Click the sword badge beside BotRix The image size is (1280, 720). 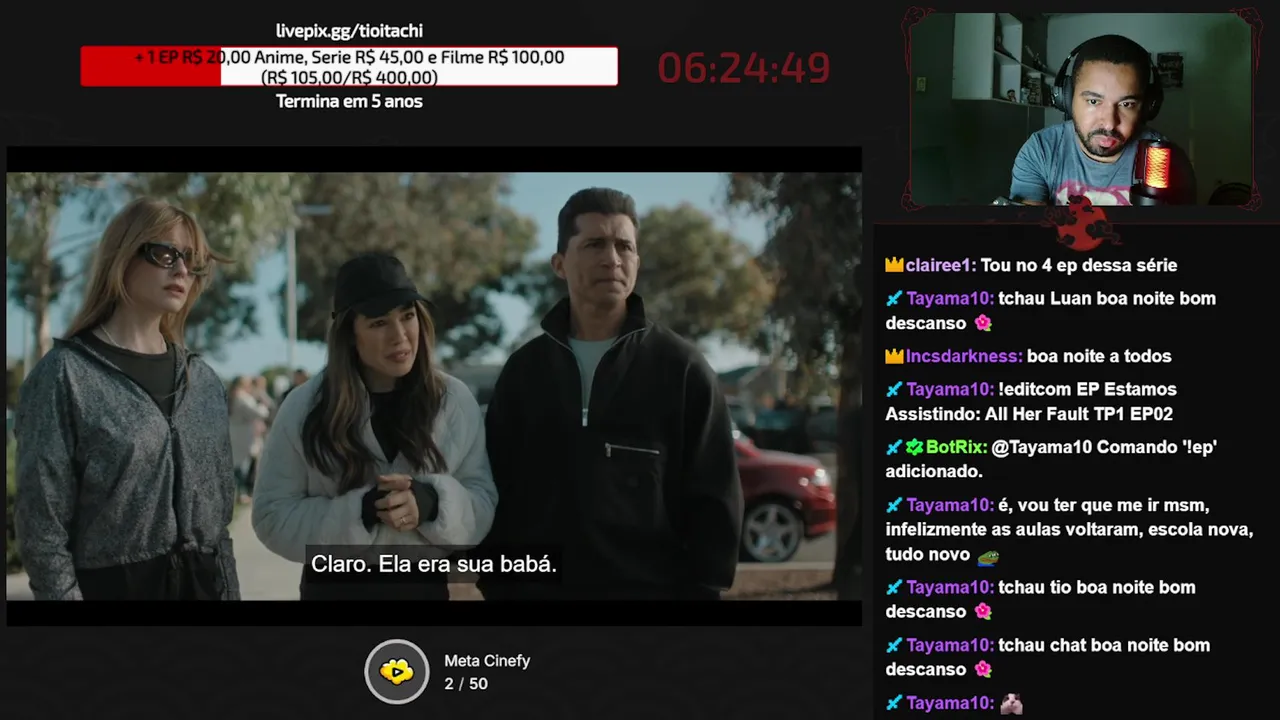(x=894, y=447)
